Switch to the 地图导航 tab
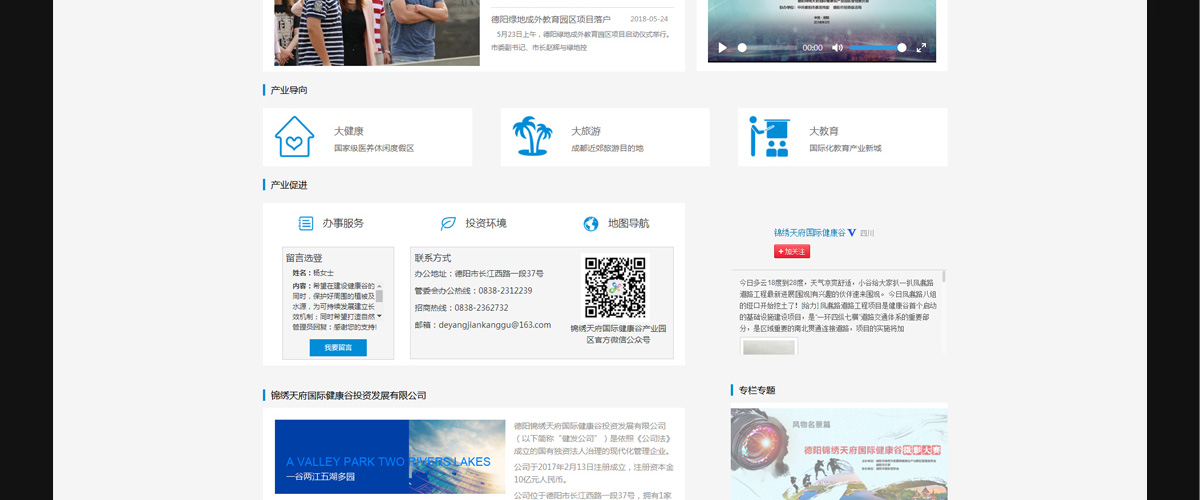The height and width of the screenshot is (500, 1200). point(616,224)
